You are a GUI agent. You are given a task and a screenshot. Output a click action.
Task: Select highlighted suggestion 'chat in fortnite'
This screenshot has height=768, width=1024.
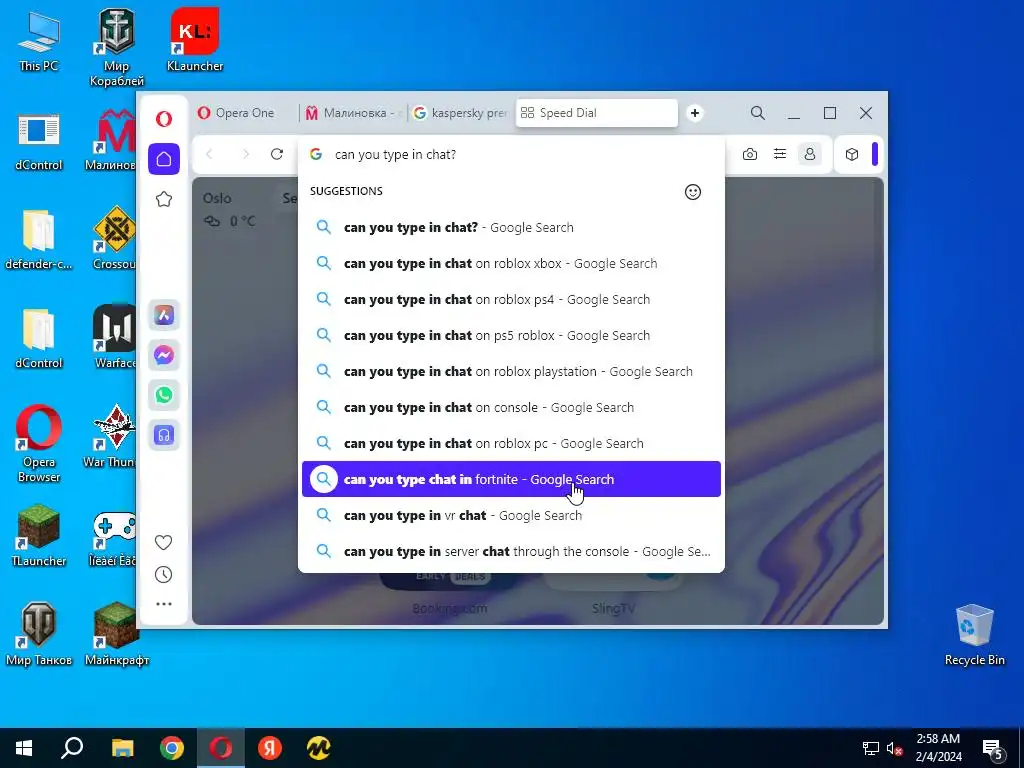point(511,479)
